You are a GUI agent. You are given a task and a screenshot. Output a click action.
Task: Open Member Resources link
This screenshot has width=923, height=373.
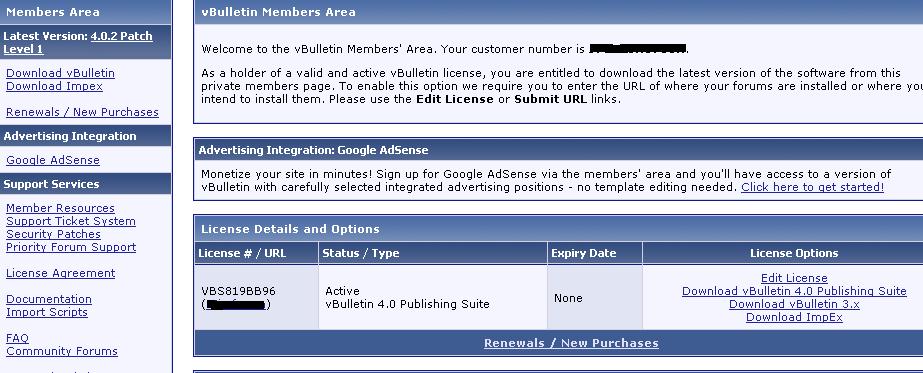pyautogui.click(x=60, y=208)
